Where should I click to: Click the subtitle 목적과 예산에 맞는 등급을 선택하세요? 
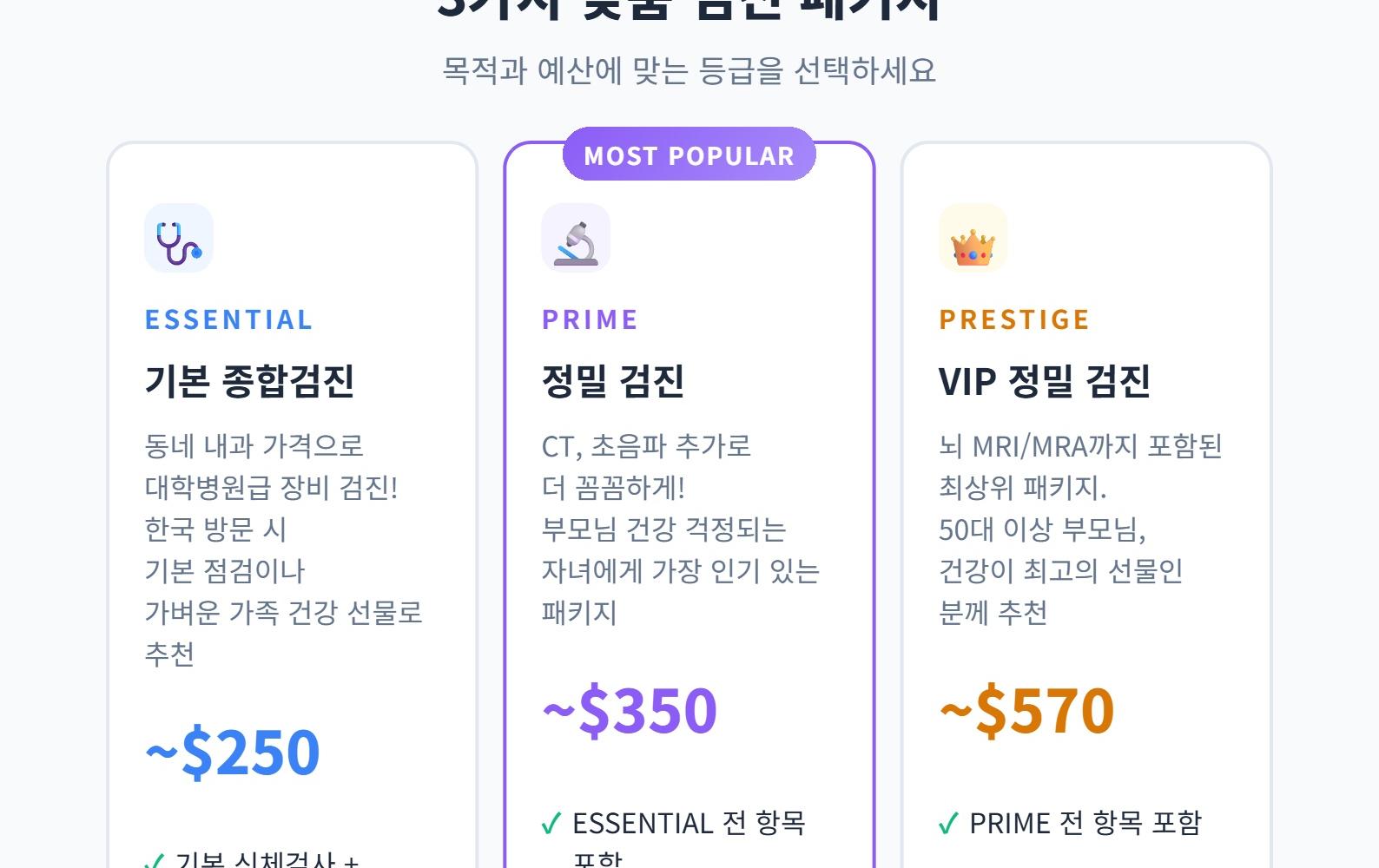click(689, 70)
